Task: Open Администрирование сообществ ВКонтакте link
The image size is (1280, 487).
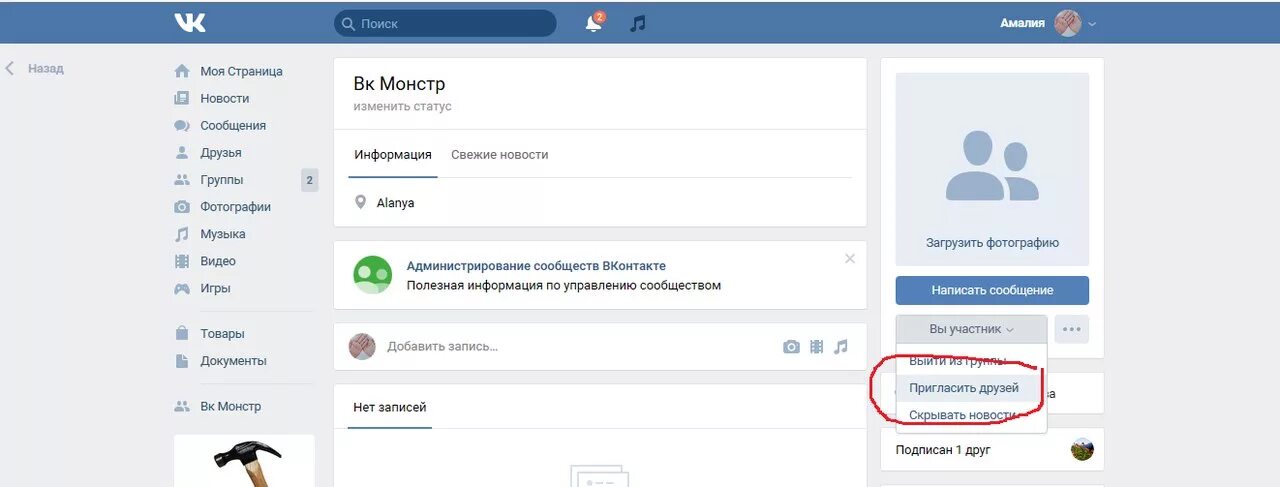Action: coord(536,266)
